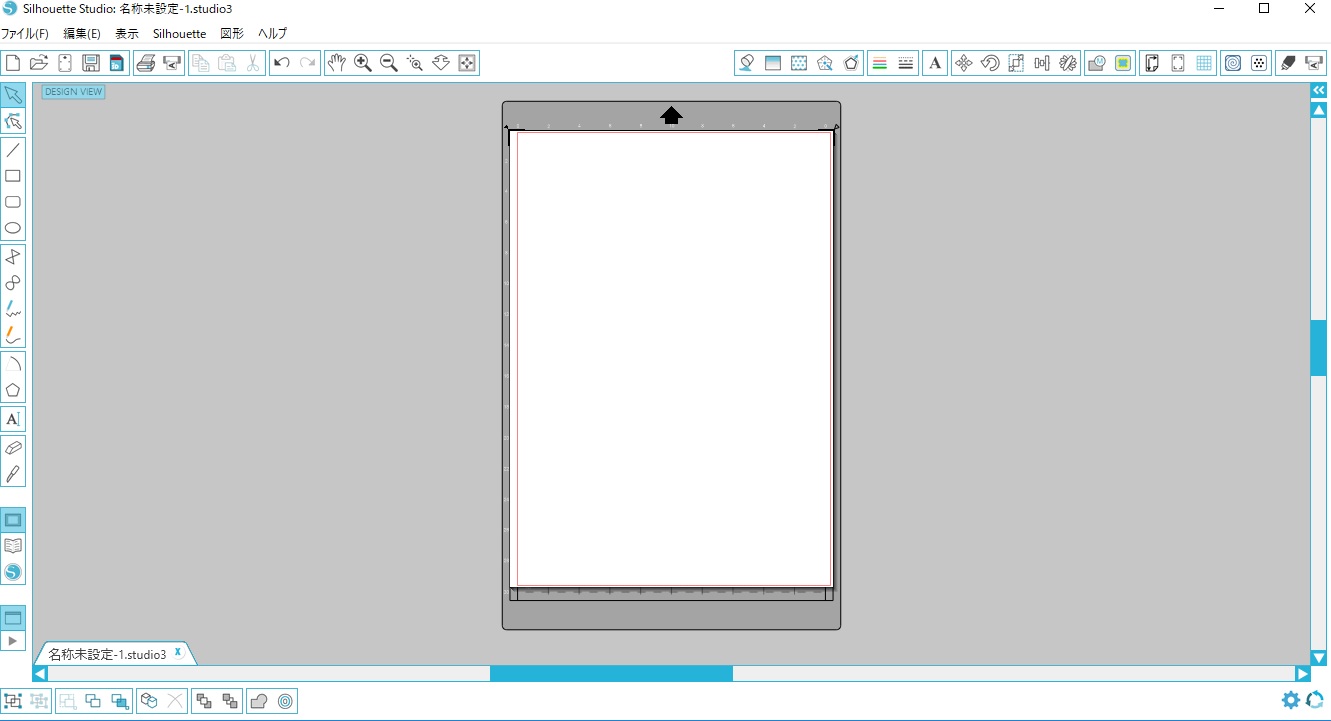
Task: Click the Undo button
Action: (x=281, y=62)
